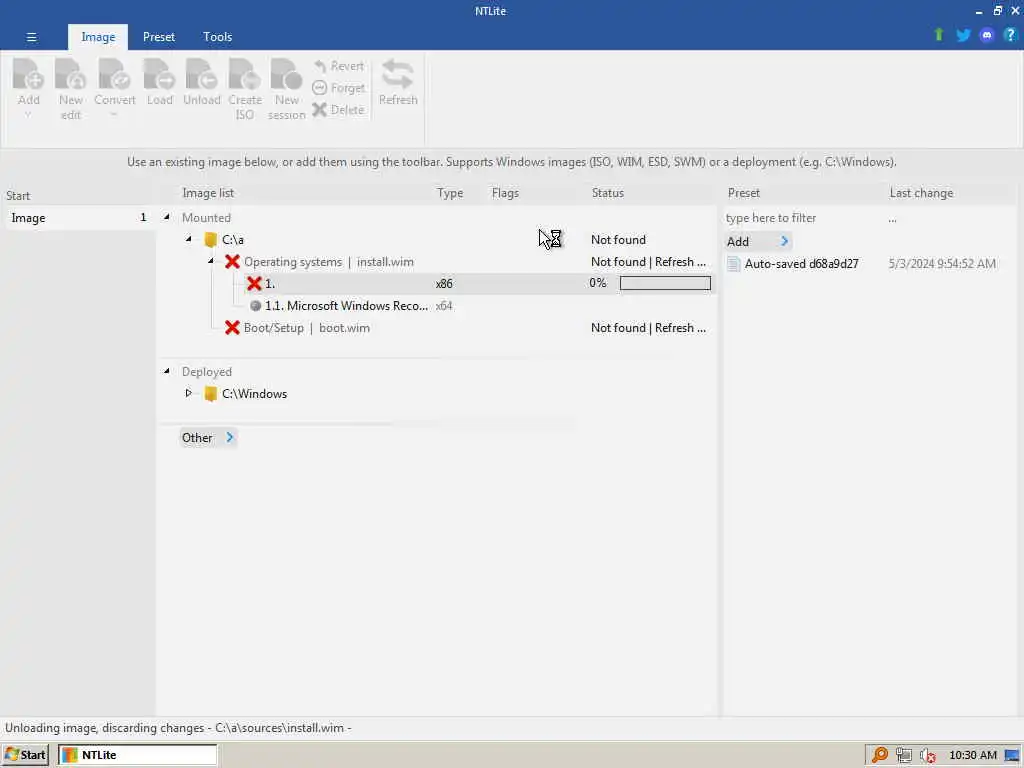
Task: Click the Status column header
Action: [x=607, y=193]
